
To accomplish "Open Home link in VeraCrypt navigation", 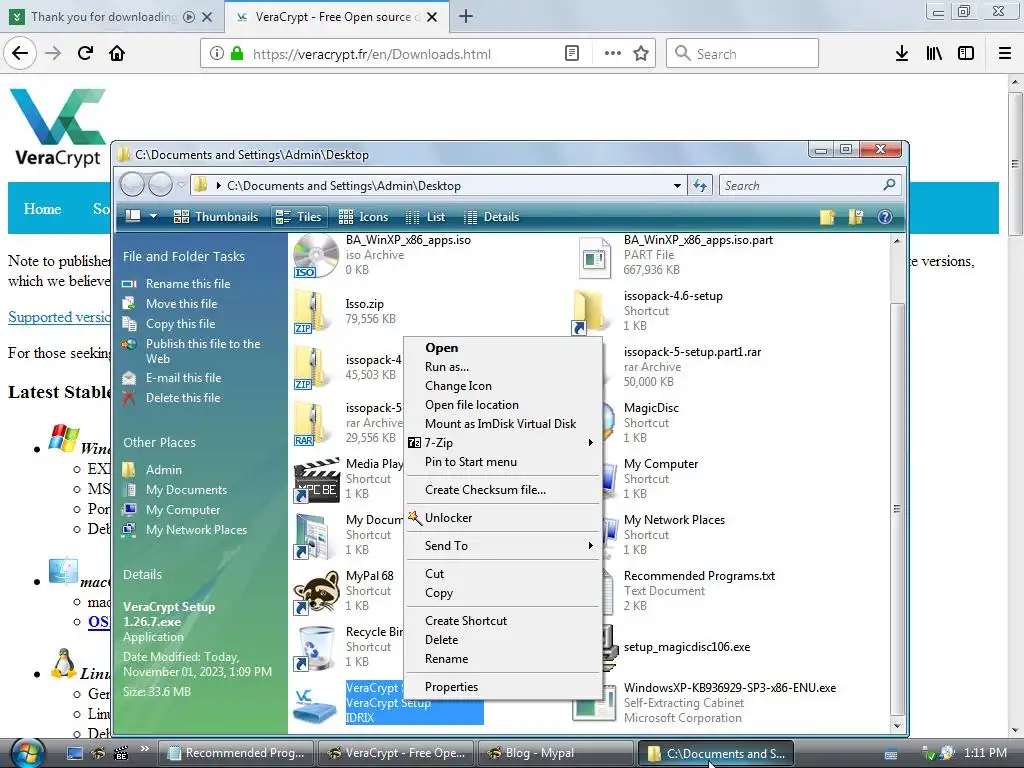I will click(x=42, y=209).
